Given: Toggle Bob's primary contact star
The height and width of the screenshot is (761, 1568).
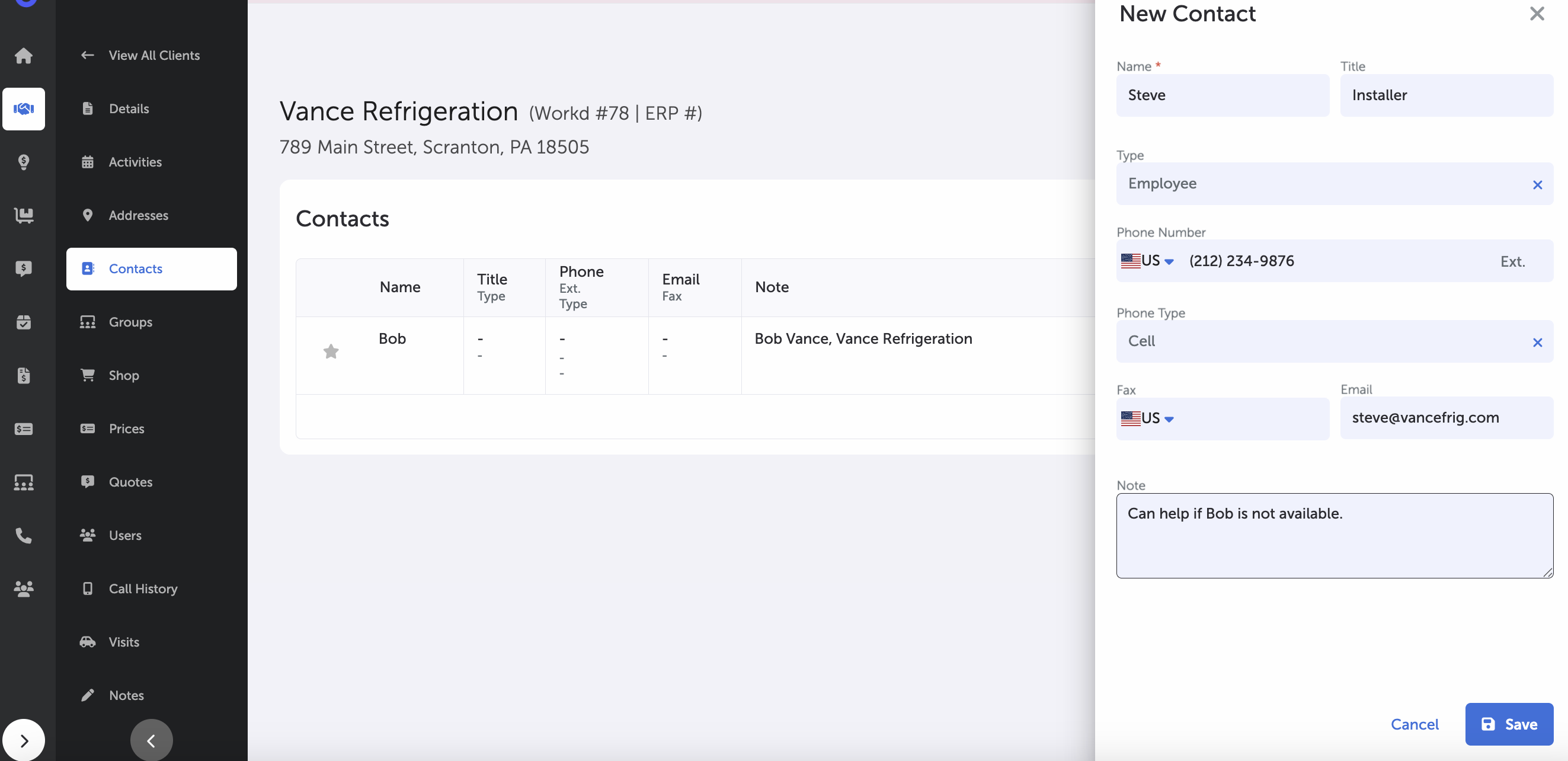Looking at the screenshot, I should click(331, 351).
